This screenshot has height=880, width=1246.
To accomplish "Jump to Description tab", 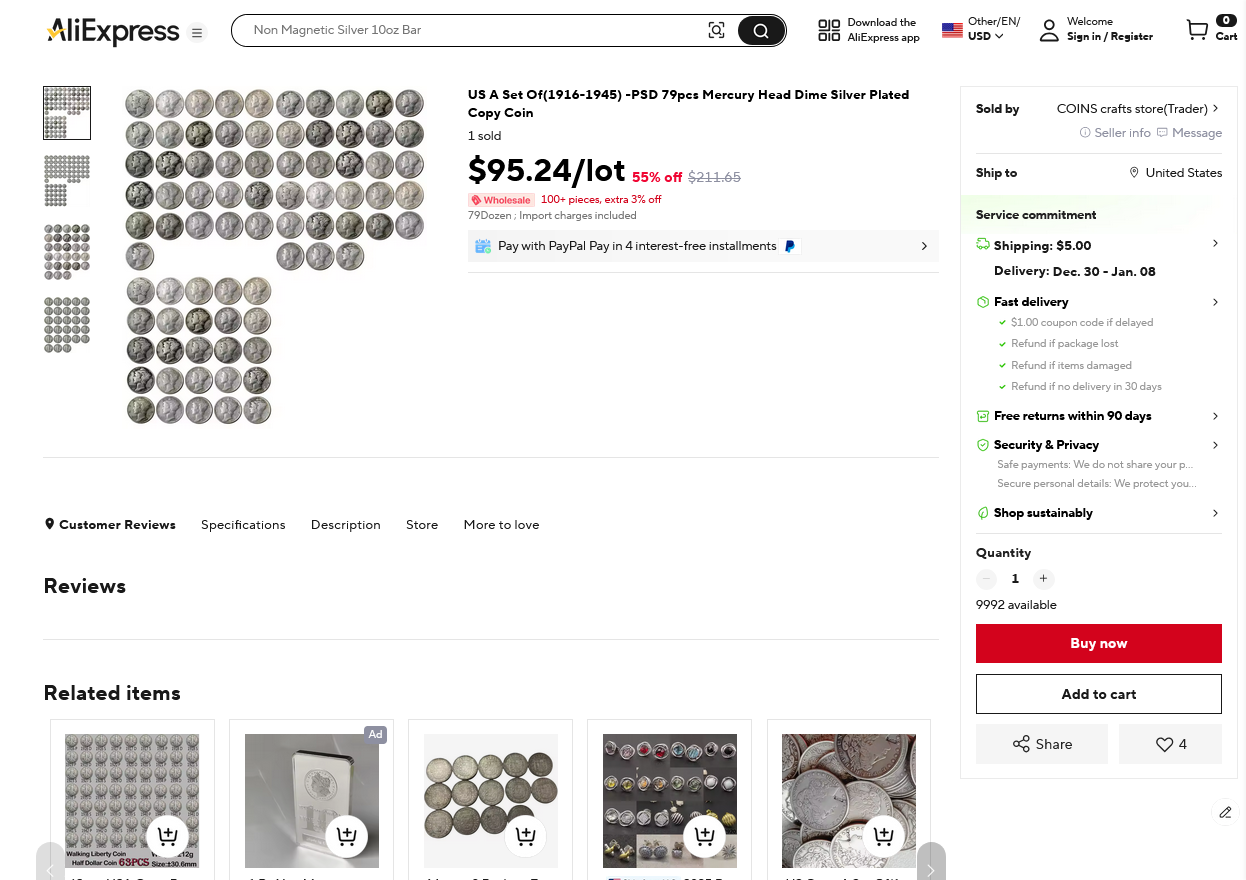I will coord(346,525).
